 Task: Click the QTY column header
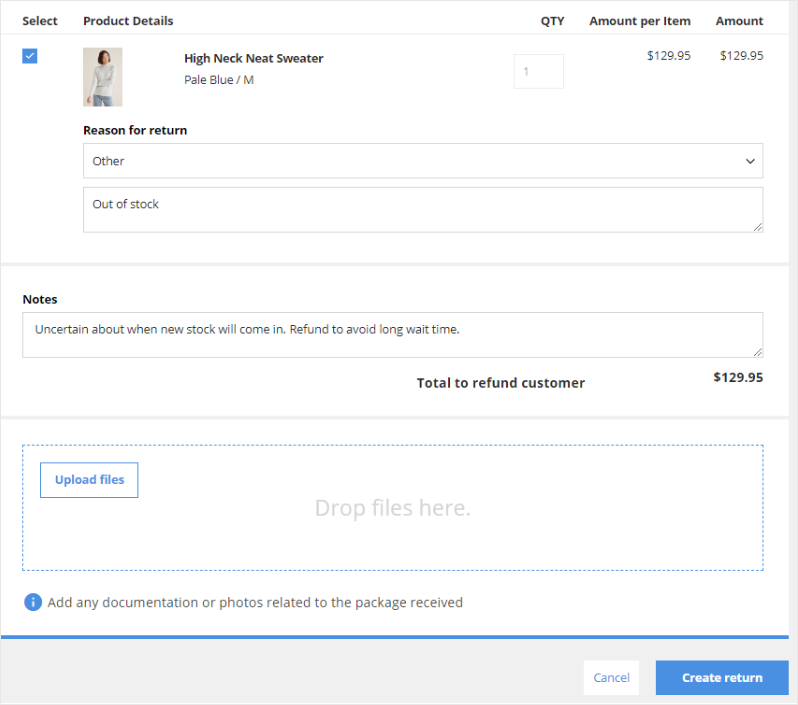click(552, 21)
